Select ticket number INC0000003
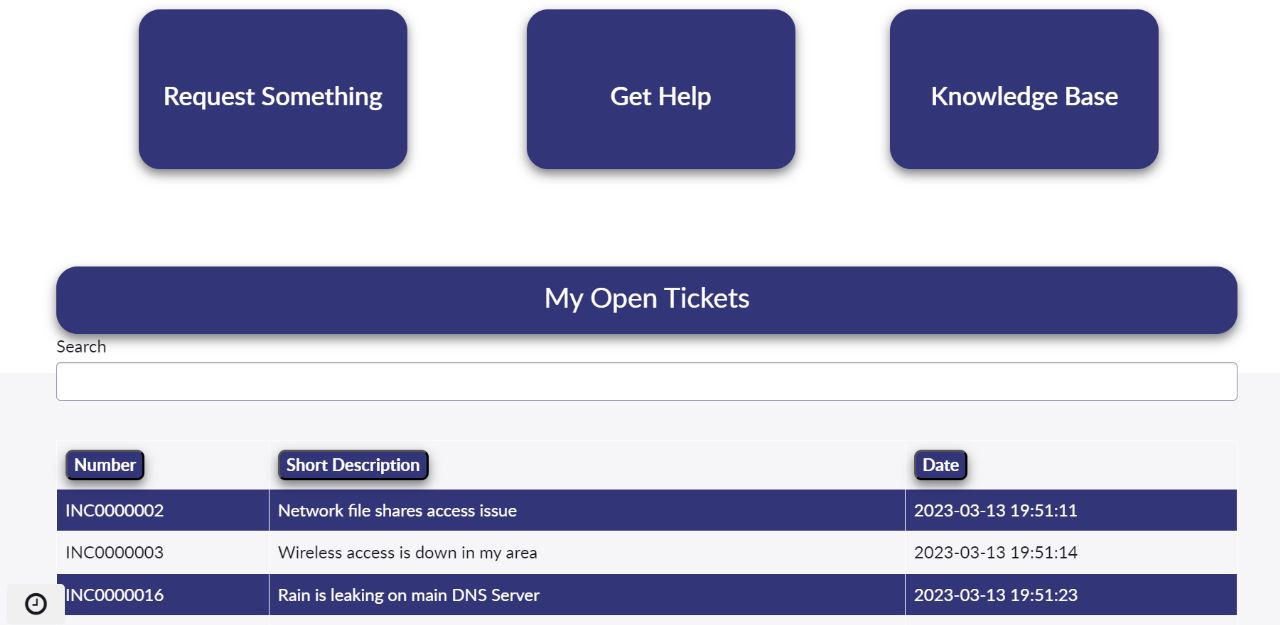1280x625 pixels. point(115,553)
